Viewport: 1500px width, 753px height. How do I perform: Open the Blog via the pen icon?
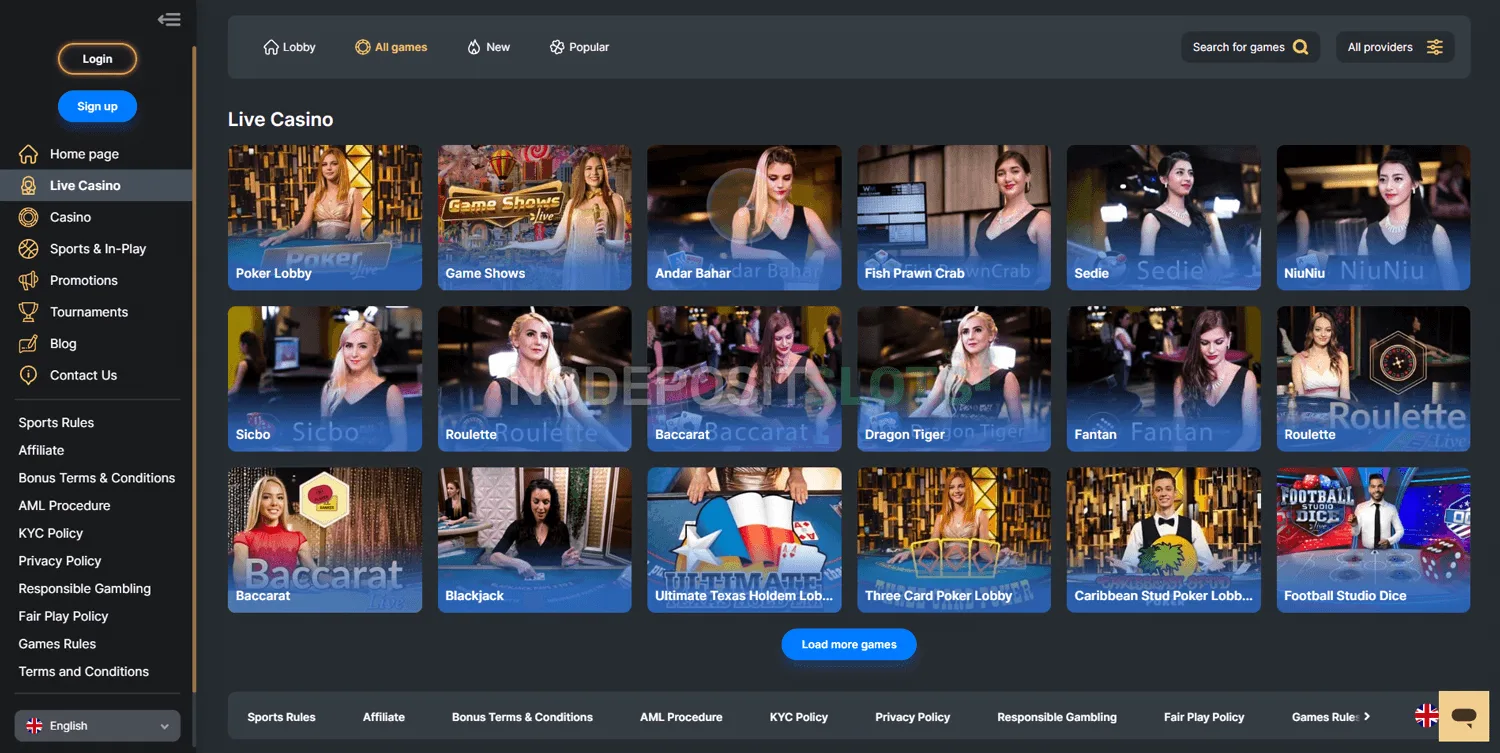[x=29, y=343]
